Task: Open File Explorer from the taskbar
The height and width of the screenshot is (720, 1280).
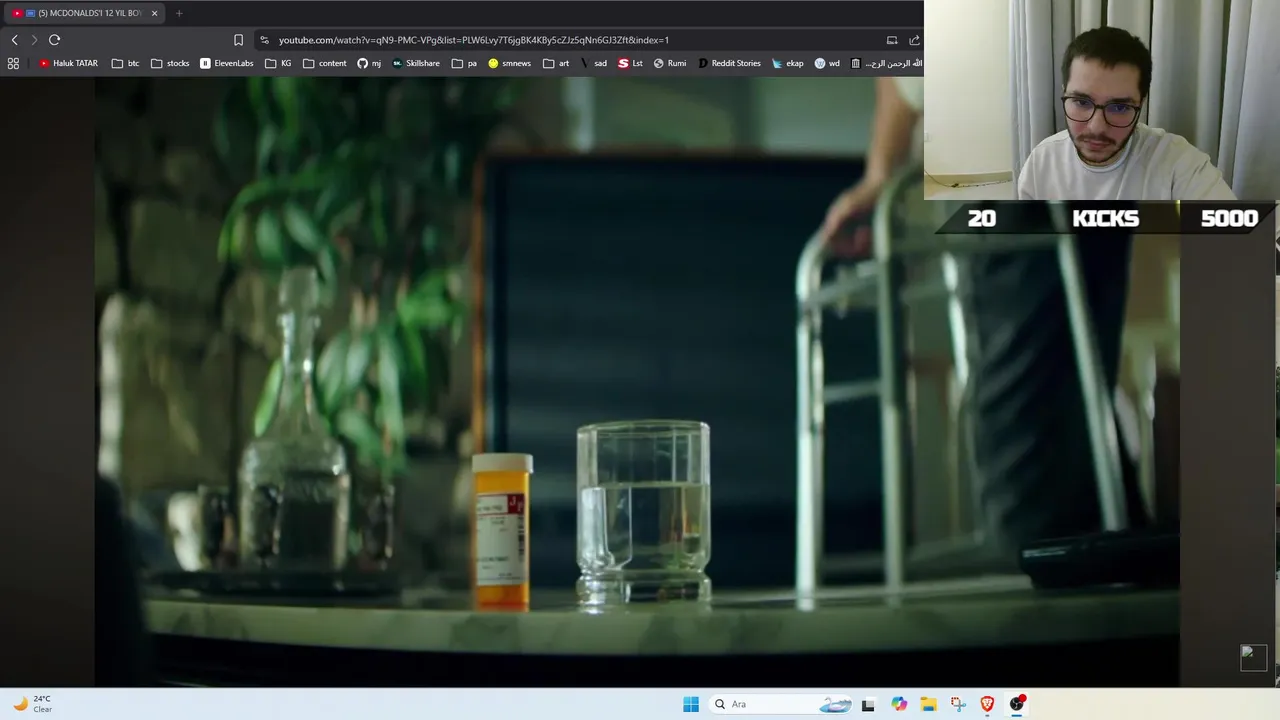Action: click(x=928, y=704)
